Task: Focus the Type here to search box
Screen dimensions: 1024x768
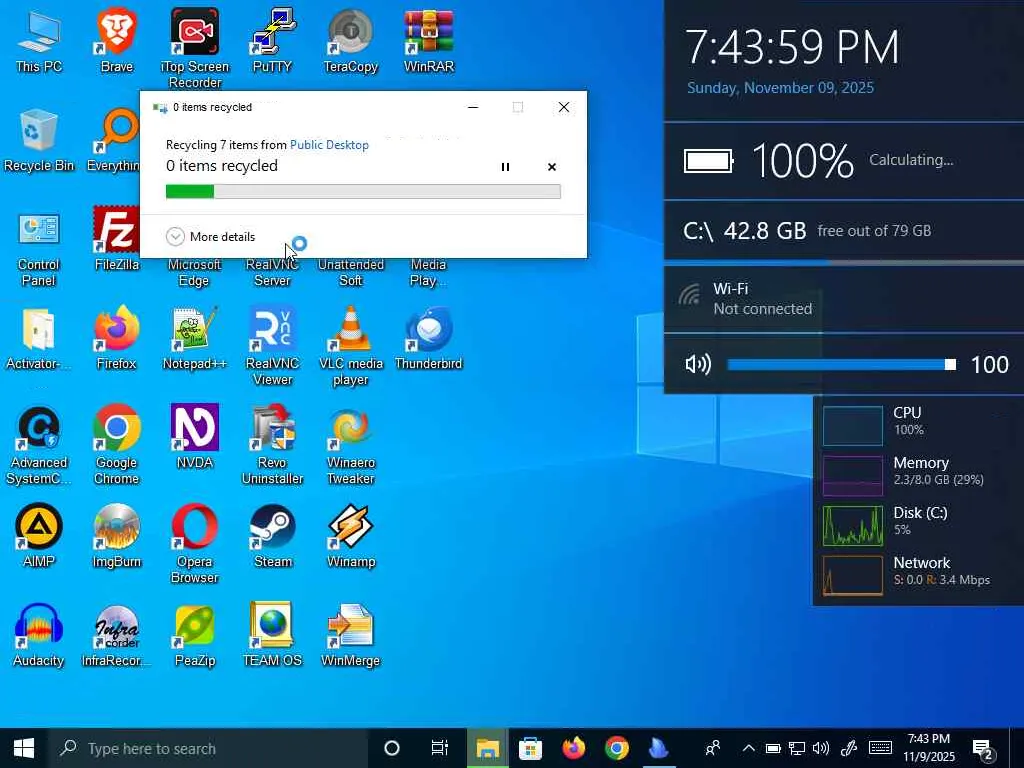Action: (208, 748)
